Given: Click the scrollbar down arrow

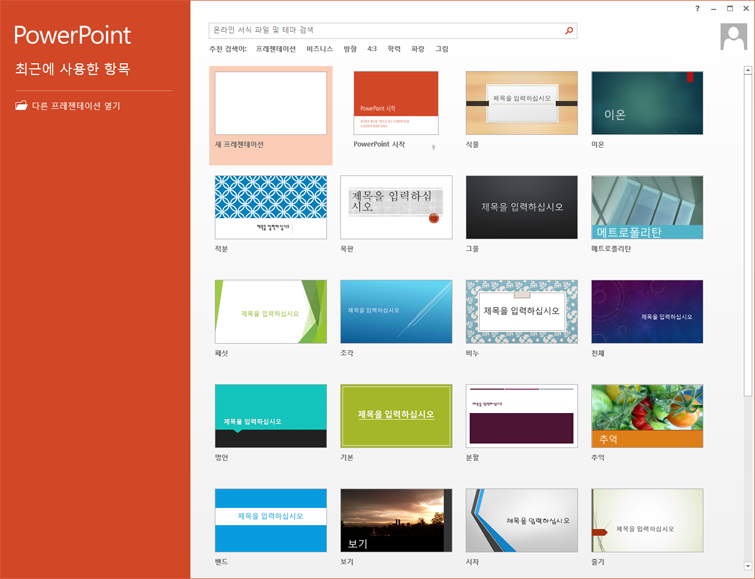Looking at the screenshot, I should click(748, 566).
